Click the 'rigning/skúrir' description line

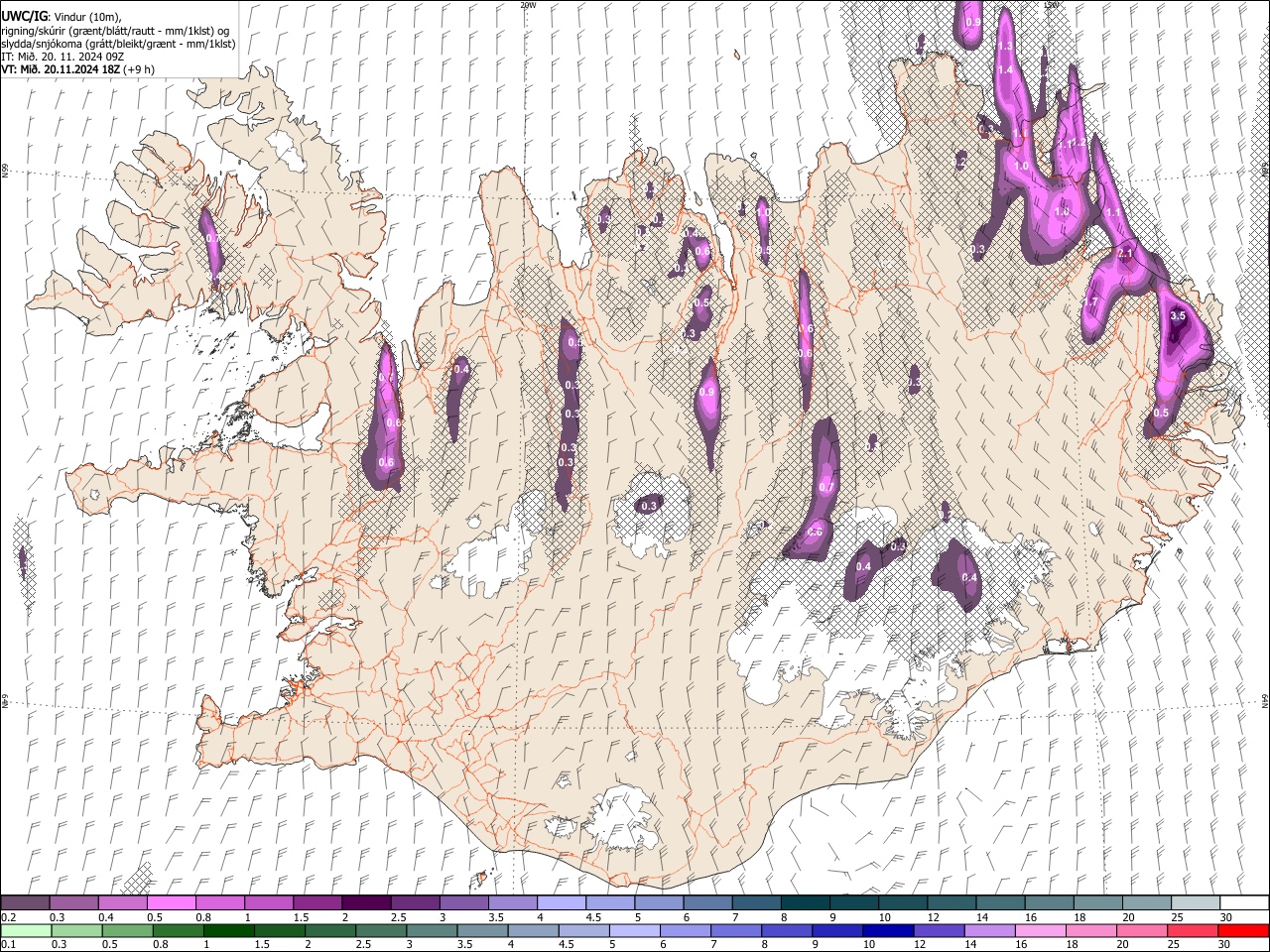116,30
